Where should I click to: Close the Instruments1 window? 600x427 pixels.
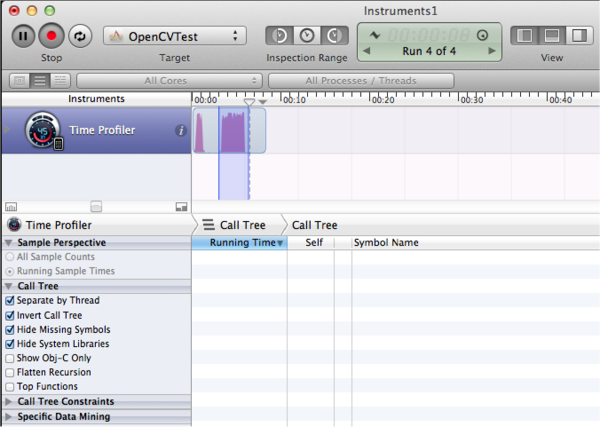14,10
